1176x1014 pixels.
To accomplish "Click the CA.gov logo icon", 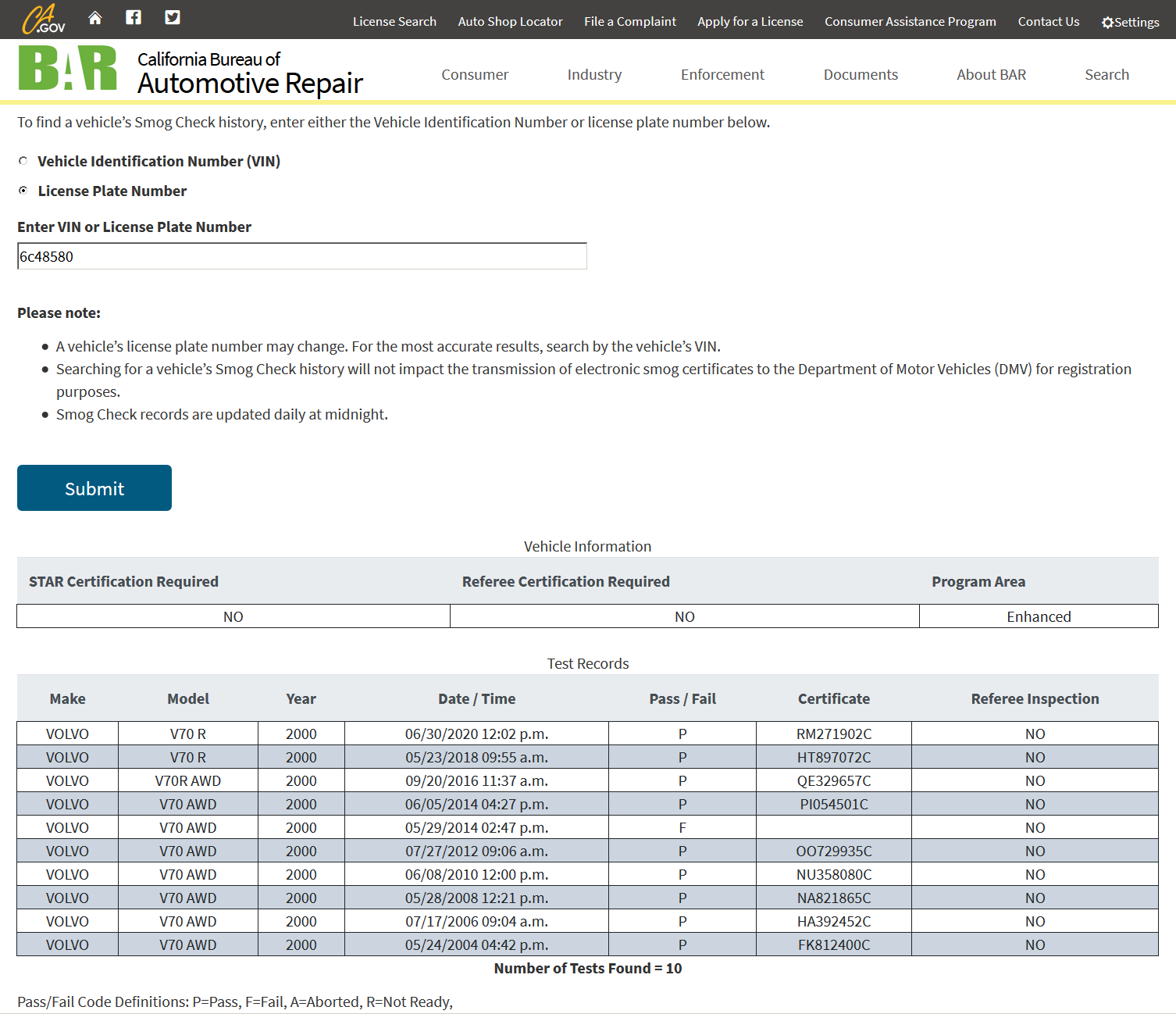I will tap(43, 20).
